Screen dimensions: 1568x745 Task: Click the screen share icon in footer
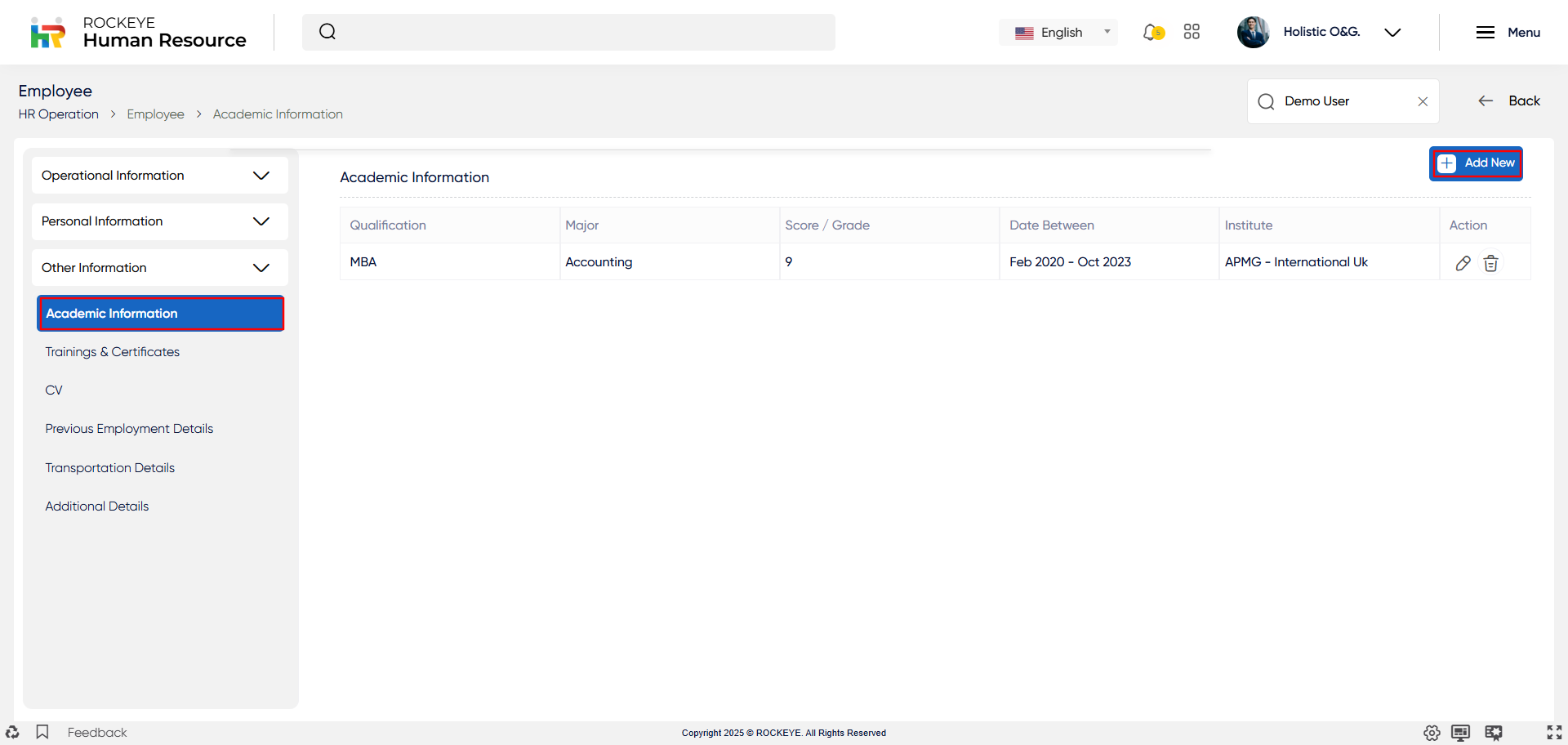click(1494, 733)
